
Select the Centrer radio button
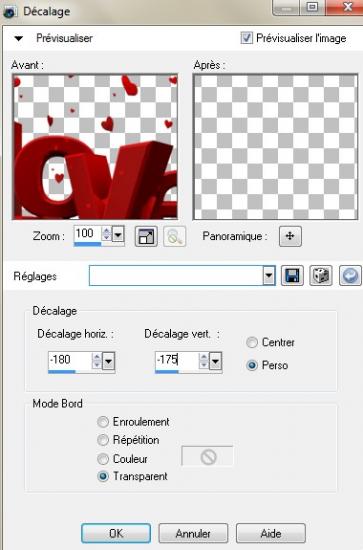pyautogui.click(x=252, y=342)
